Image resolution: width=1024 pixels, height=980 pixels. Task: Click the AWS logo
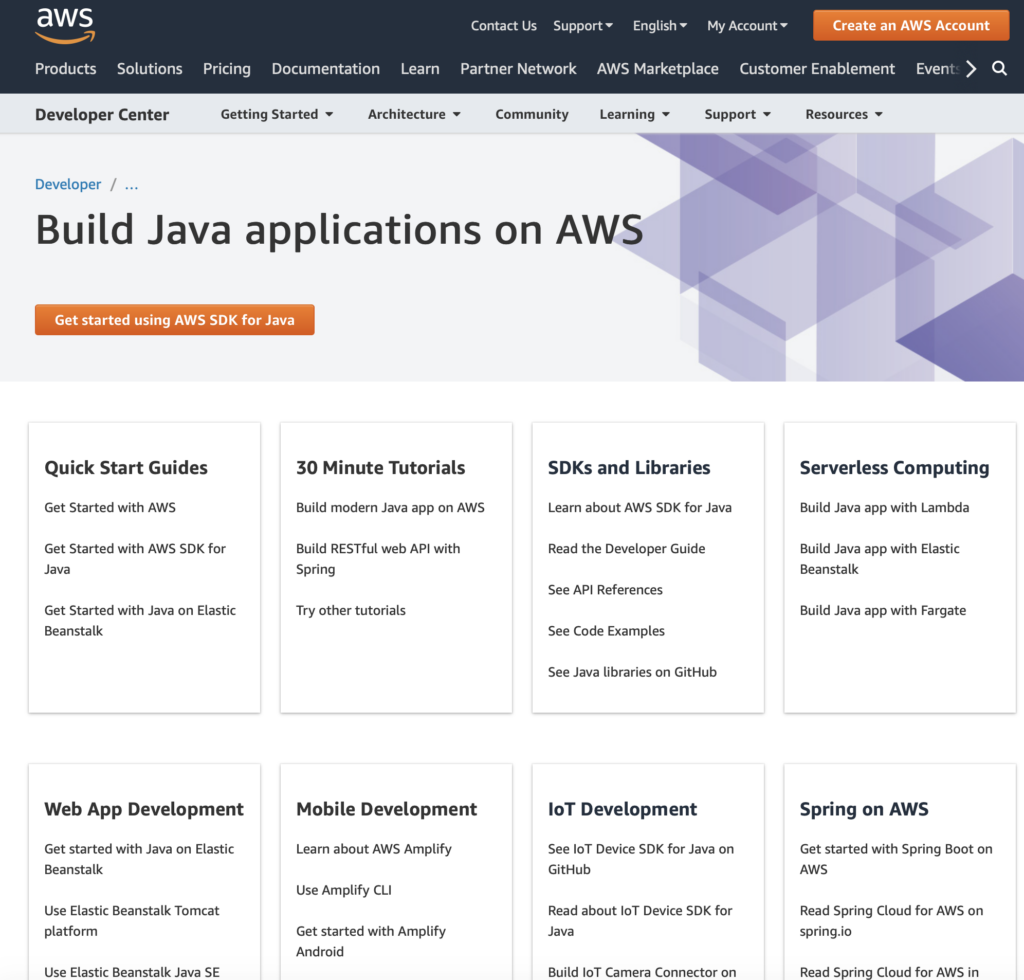click(65, 26)
